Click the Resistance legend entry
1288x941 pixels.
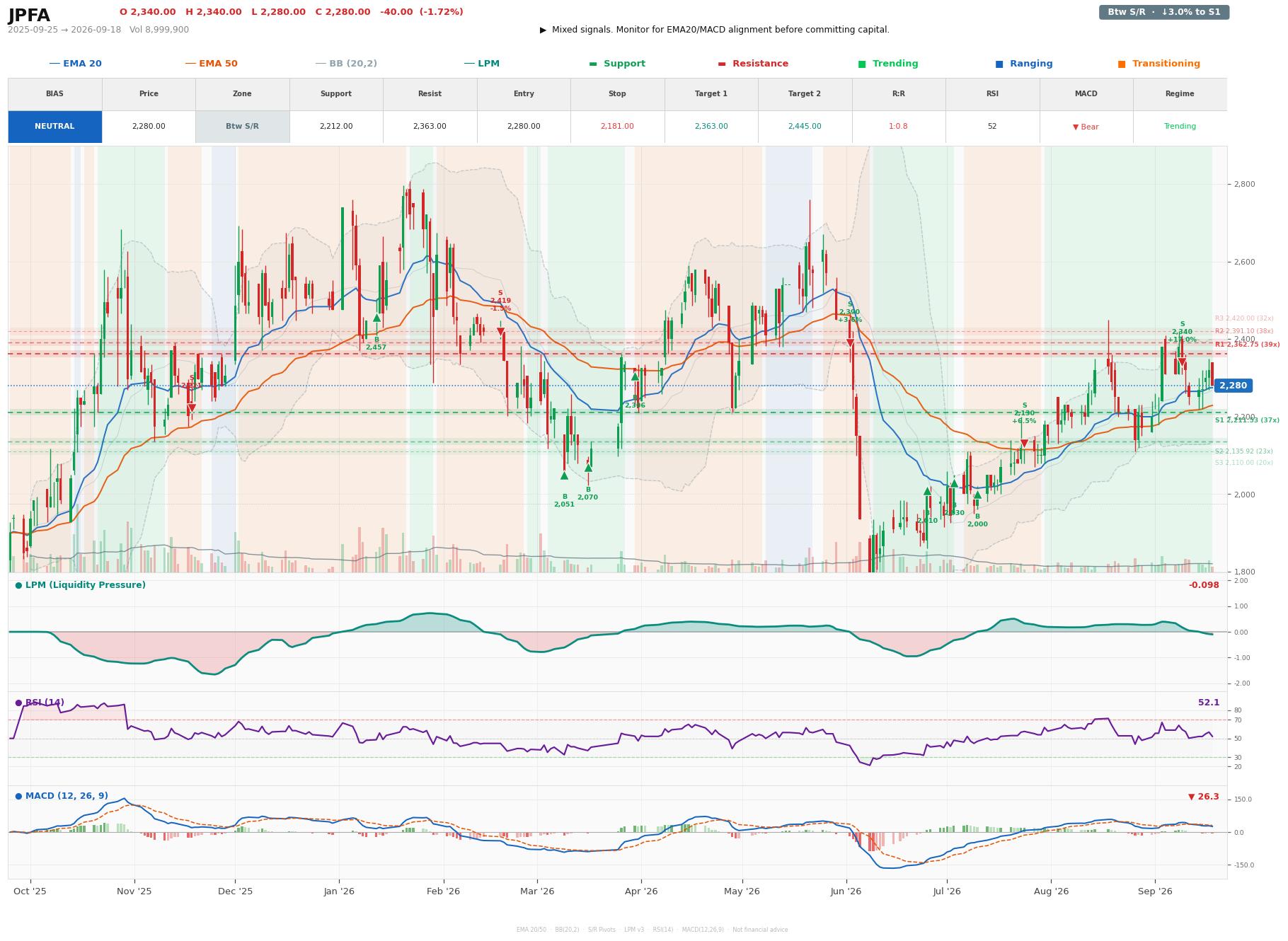[753, 64]
